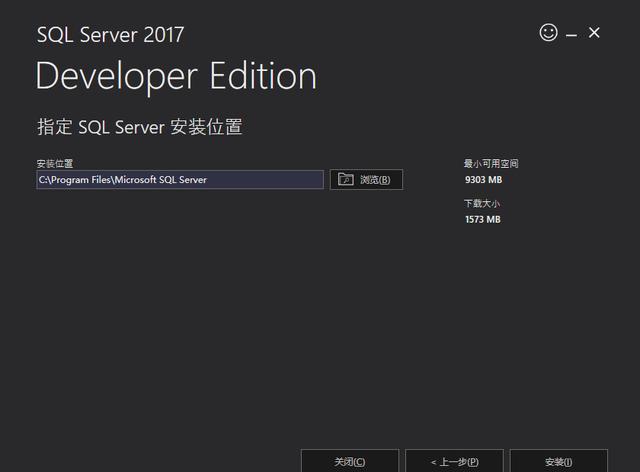The height and width of the screenshot is (472, 640).
Task: Click the 指定 SQL Server 安装位置 heading
Action: (140, 127)
